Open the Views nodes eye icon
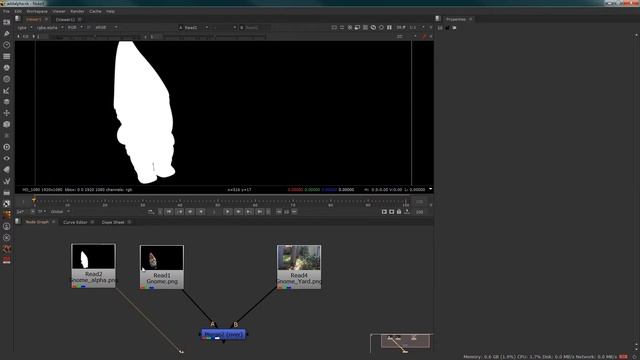Screen dimensions: 640x360 pos(7,158)
